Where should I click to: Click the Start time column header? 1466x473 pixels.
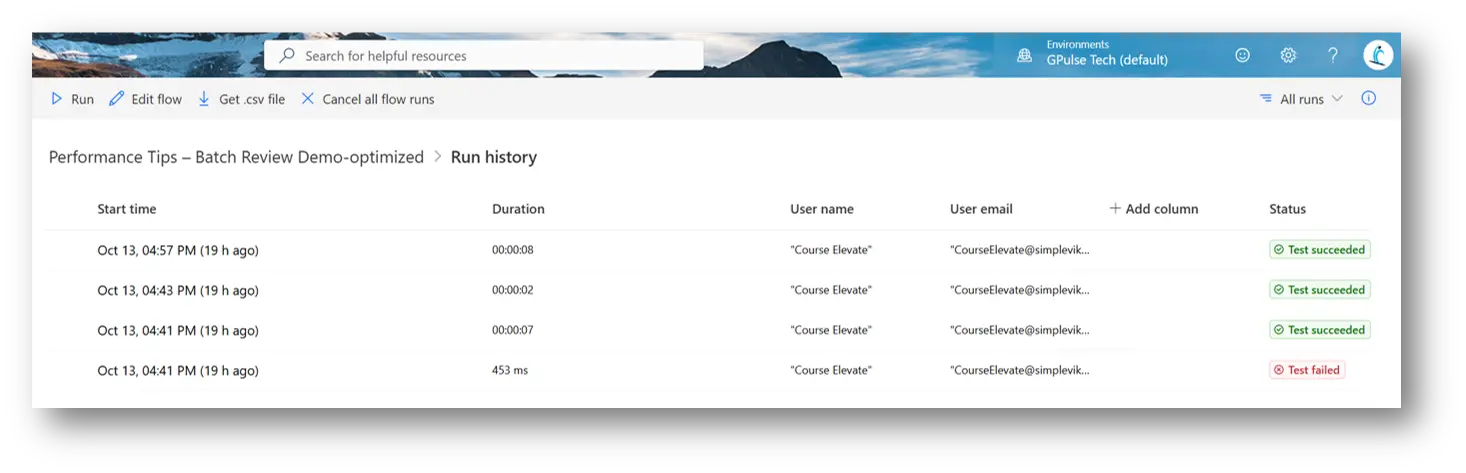(127, 209)
